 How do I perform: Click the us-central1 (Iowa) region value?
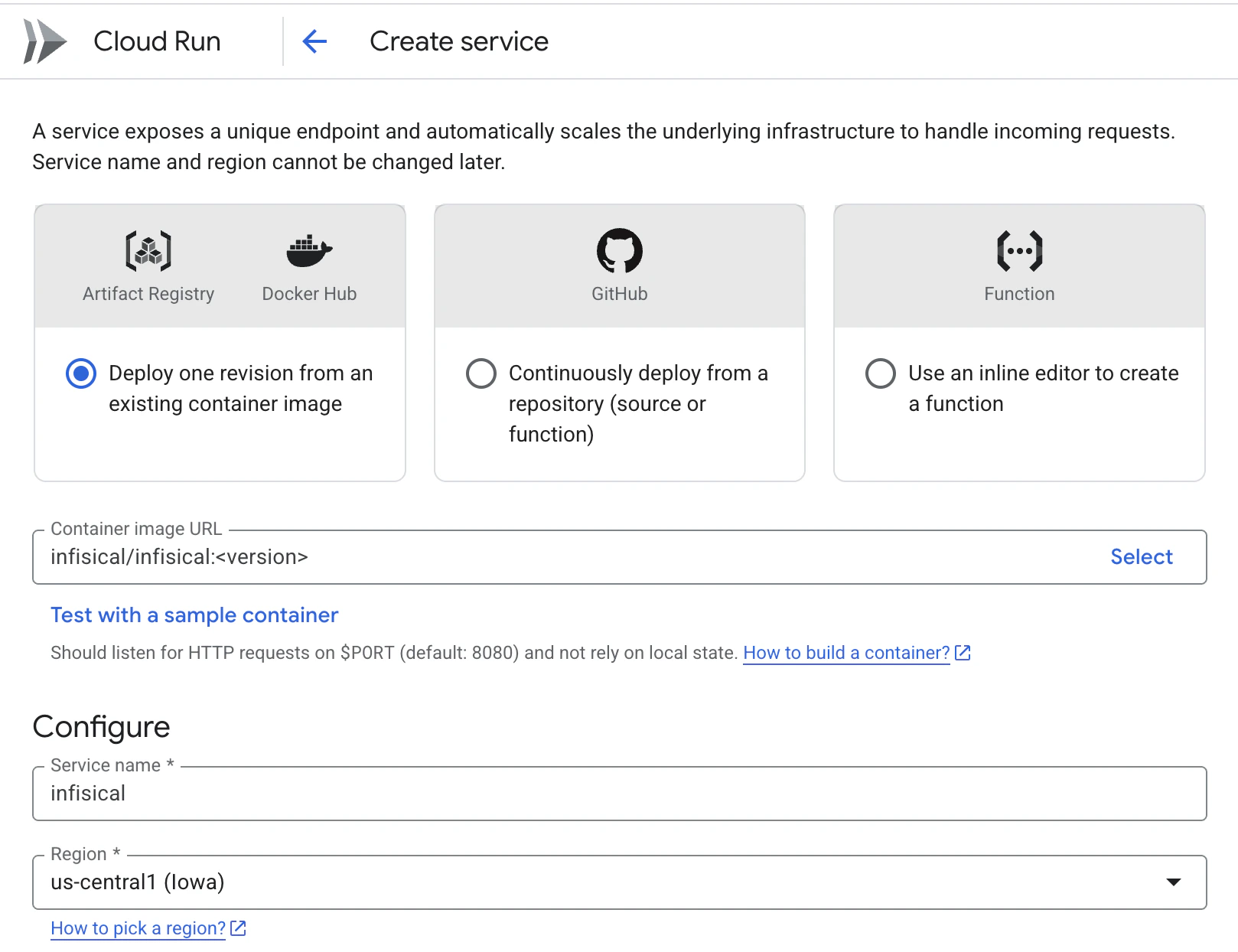click(x=138, y=882)
